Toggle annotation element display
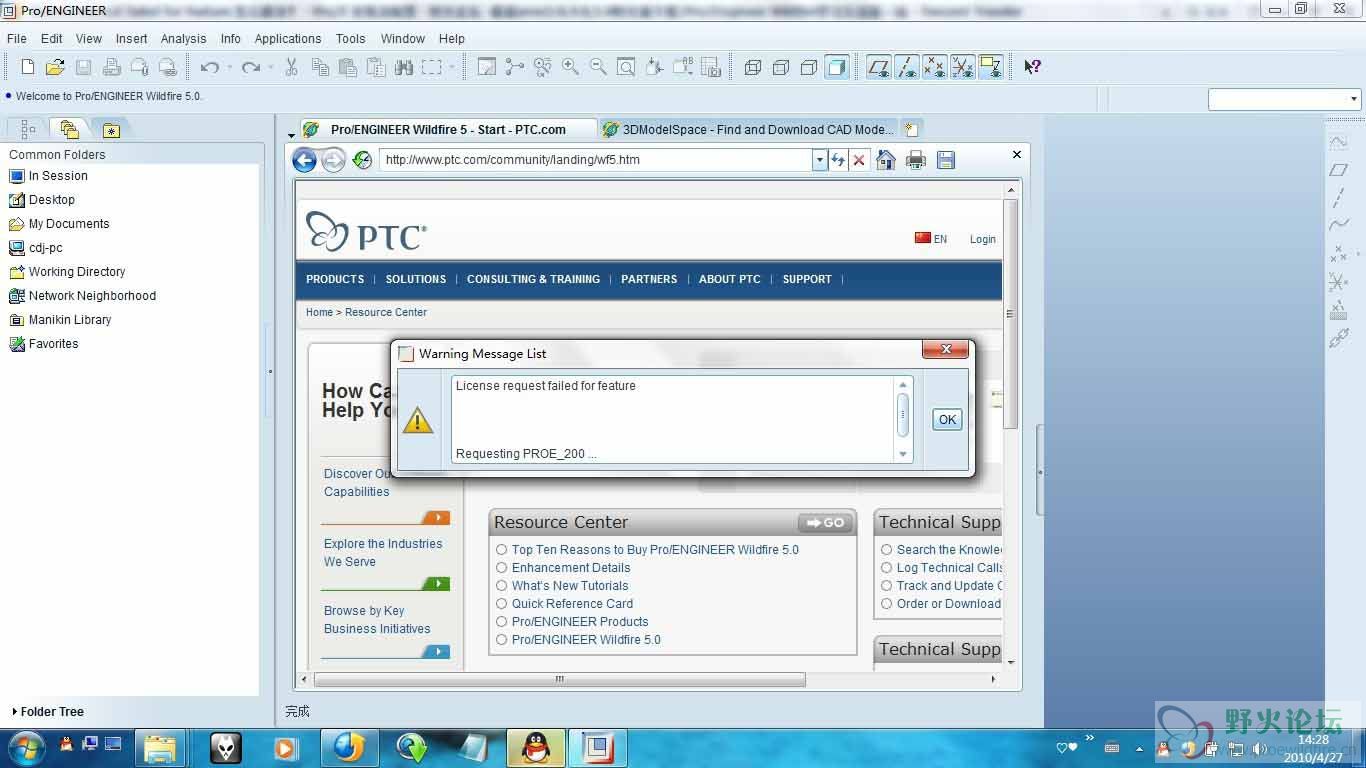1366x768 pixels. [991, 67]
